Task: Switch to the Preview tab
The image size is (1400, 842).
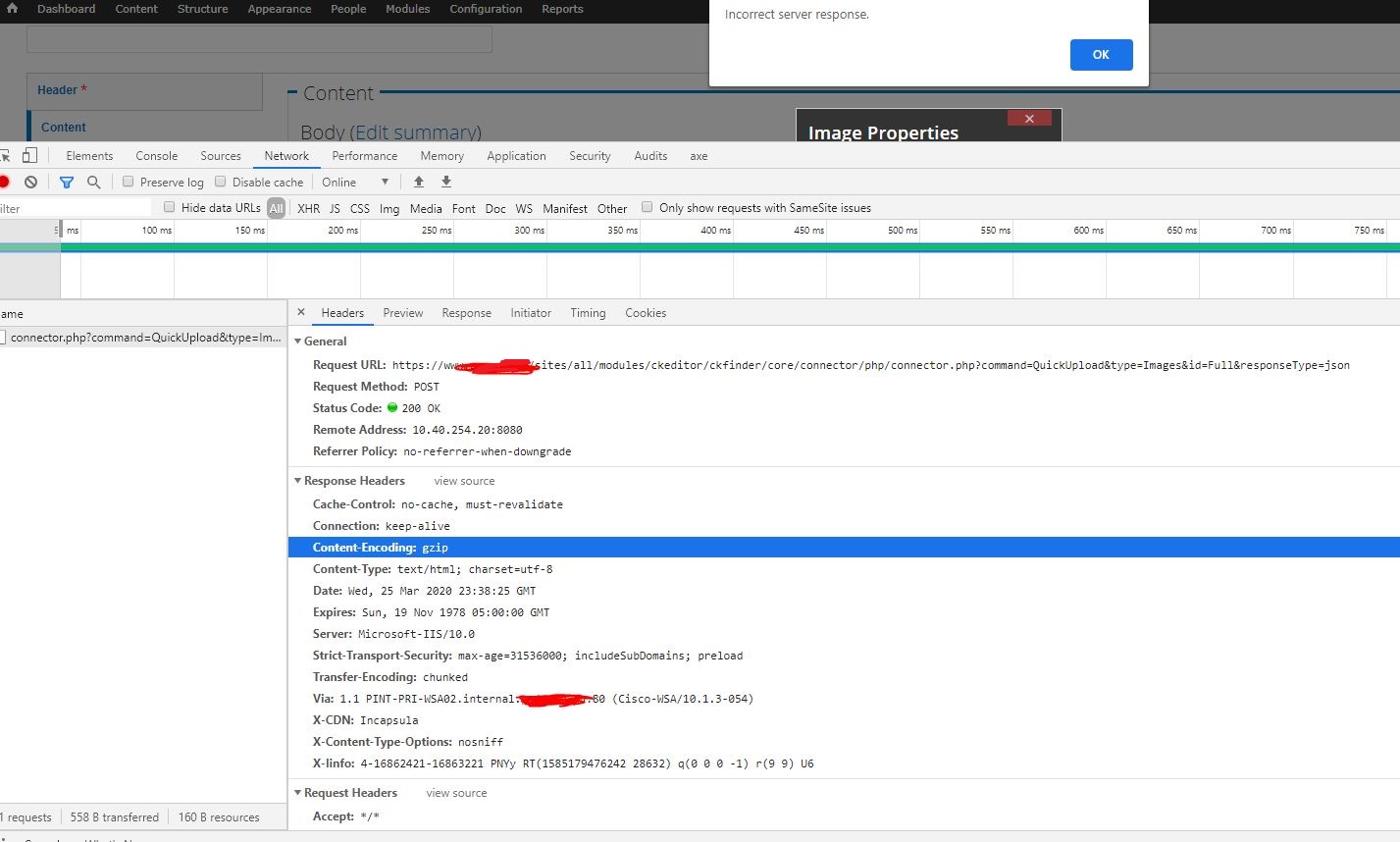Action: (x=402, y=312)
